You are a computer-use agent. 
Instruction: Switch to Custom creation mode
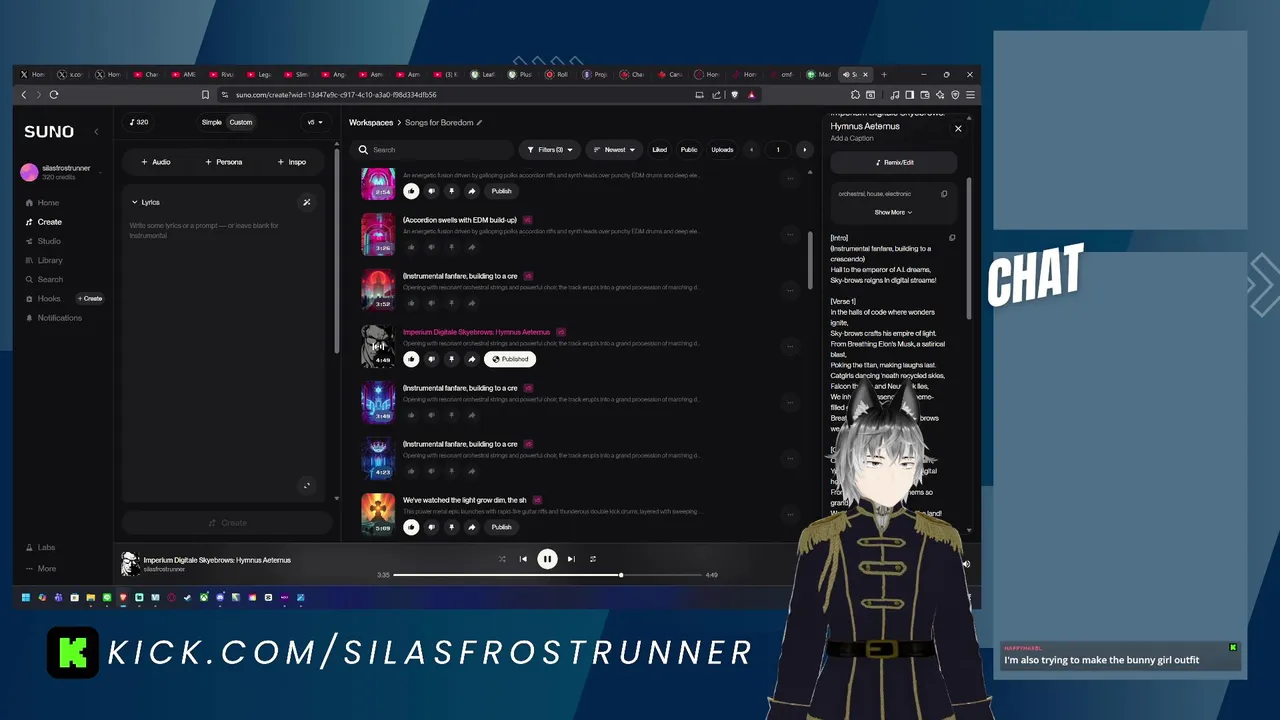[241, 122]
